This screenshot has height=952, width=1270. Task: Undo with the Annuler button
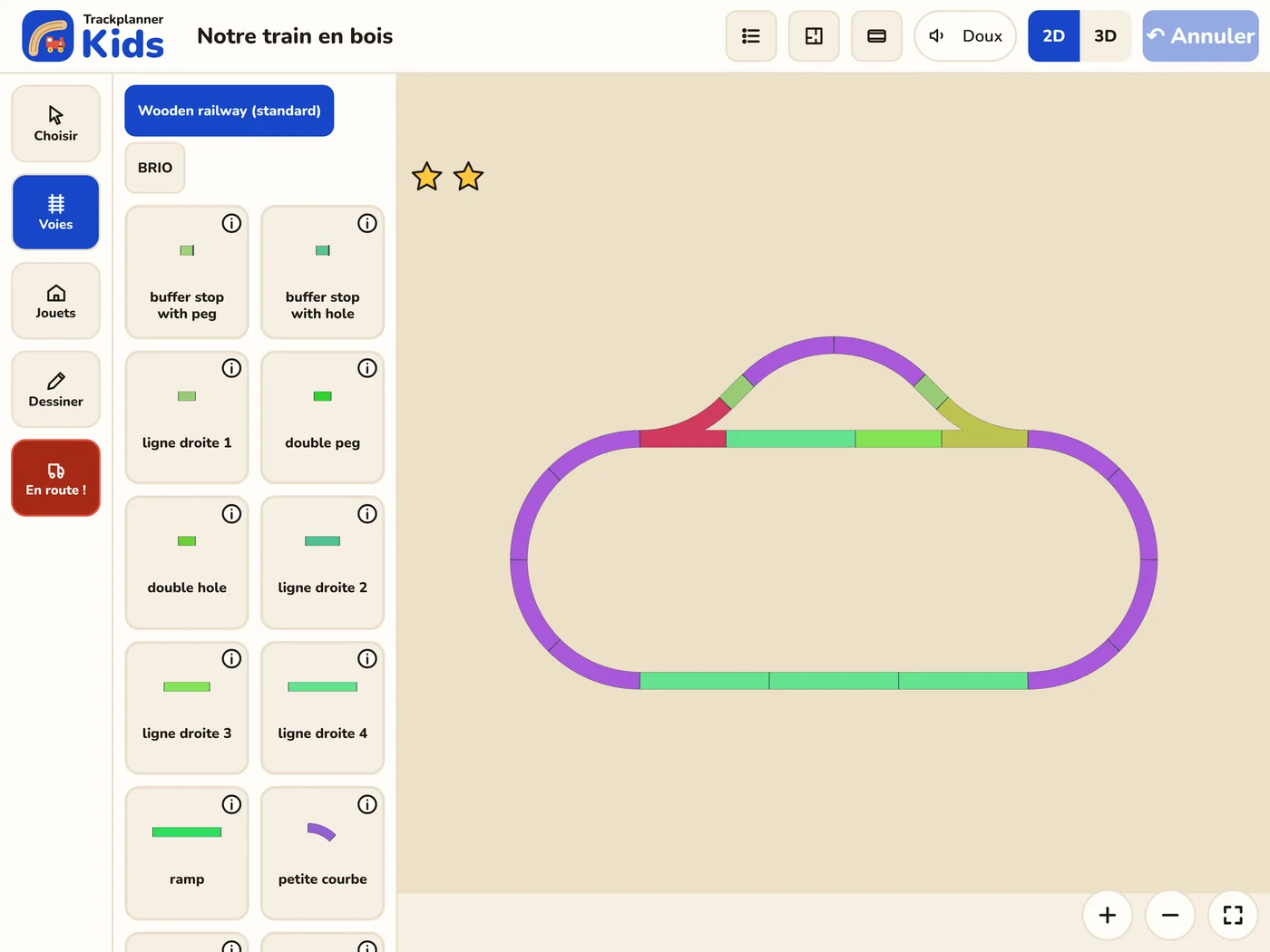pyautogui.click(x=1200, y=36)
